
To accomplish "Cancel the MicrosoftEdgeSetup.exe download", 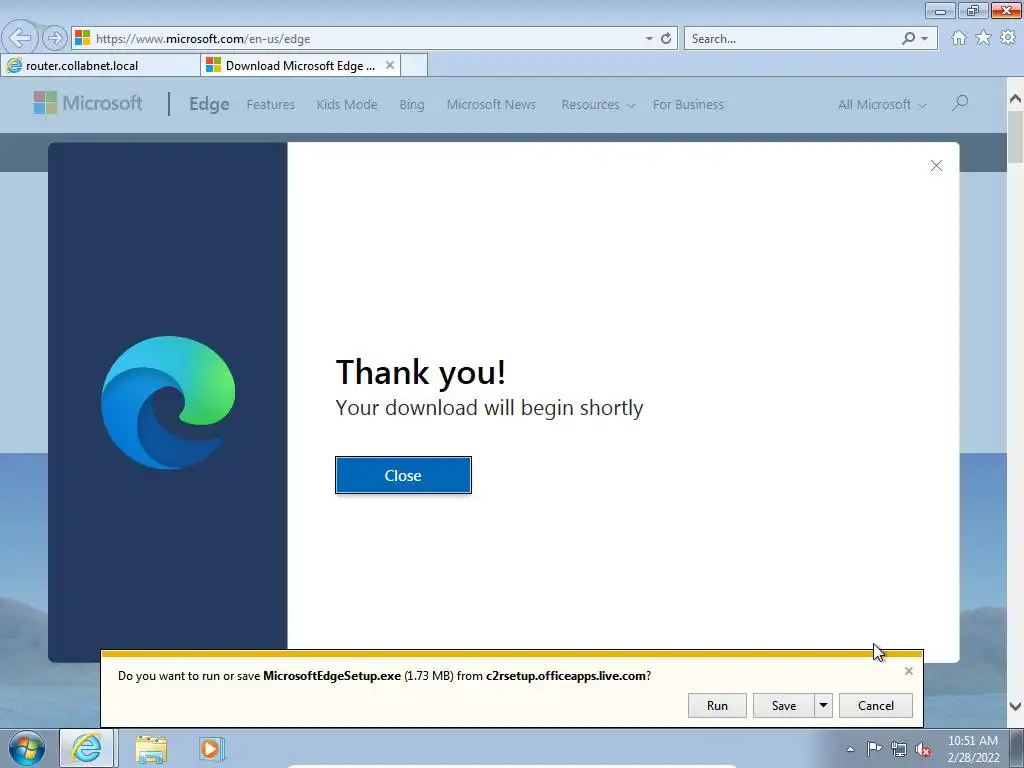I will (x=876, y=705).
